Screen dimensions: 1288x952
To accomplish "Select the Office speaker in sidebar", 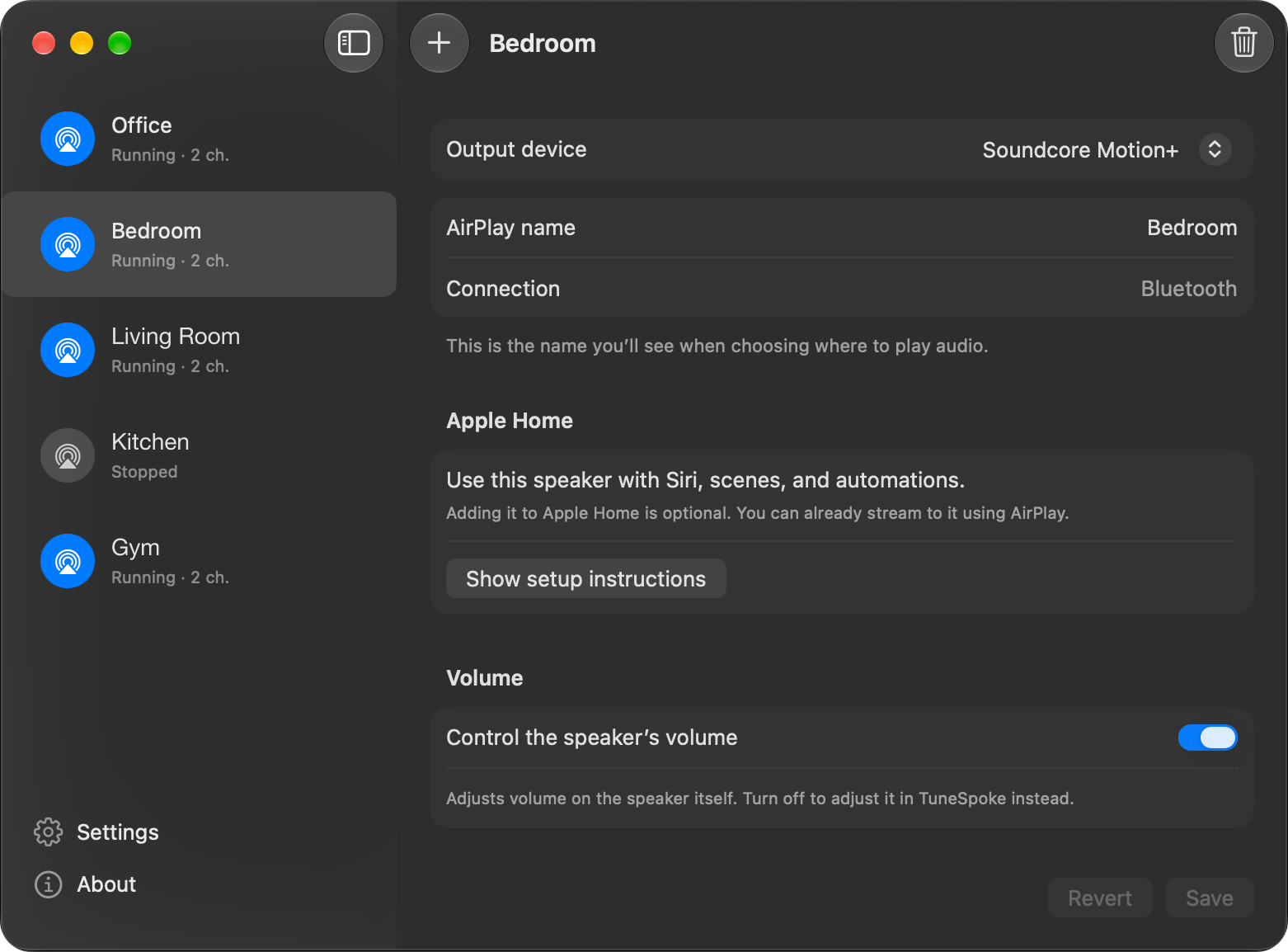I will click(199, 139).
